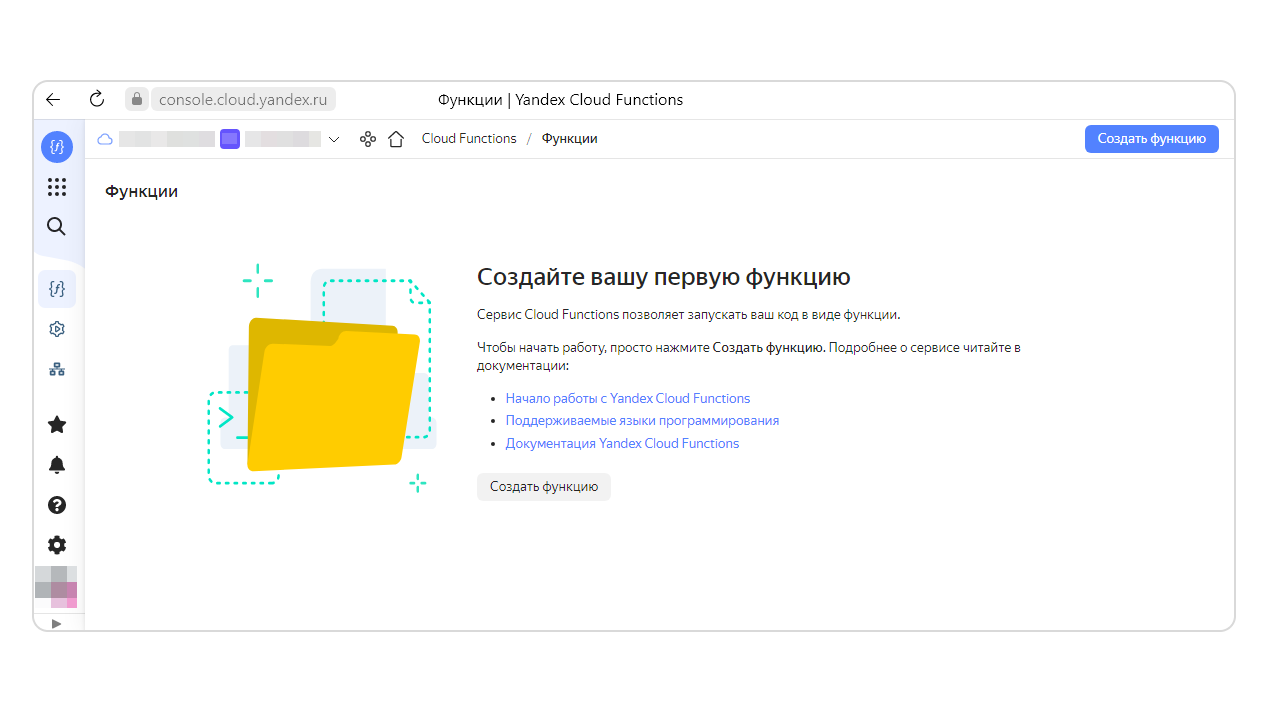Reload the page with the refresh icon
1268x712 pixels.
pyautogui.click(x=97, y=99)
